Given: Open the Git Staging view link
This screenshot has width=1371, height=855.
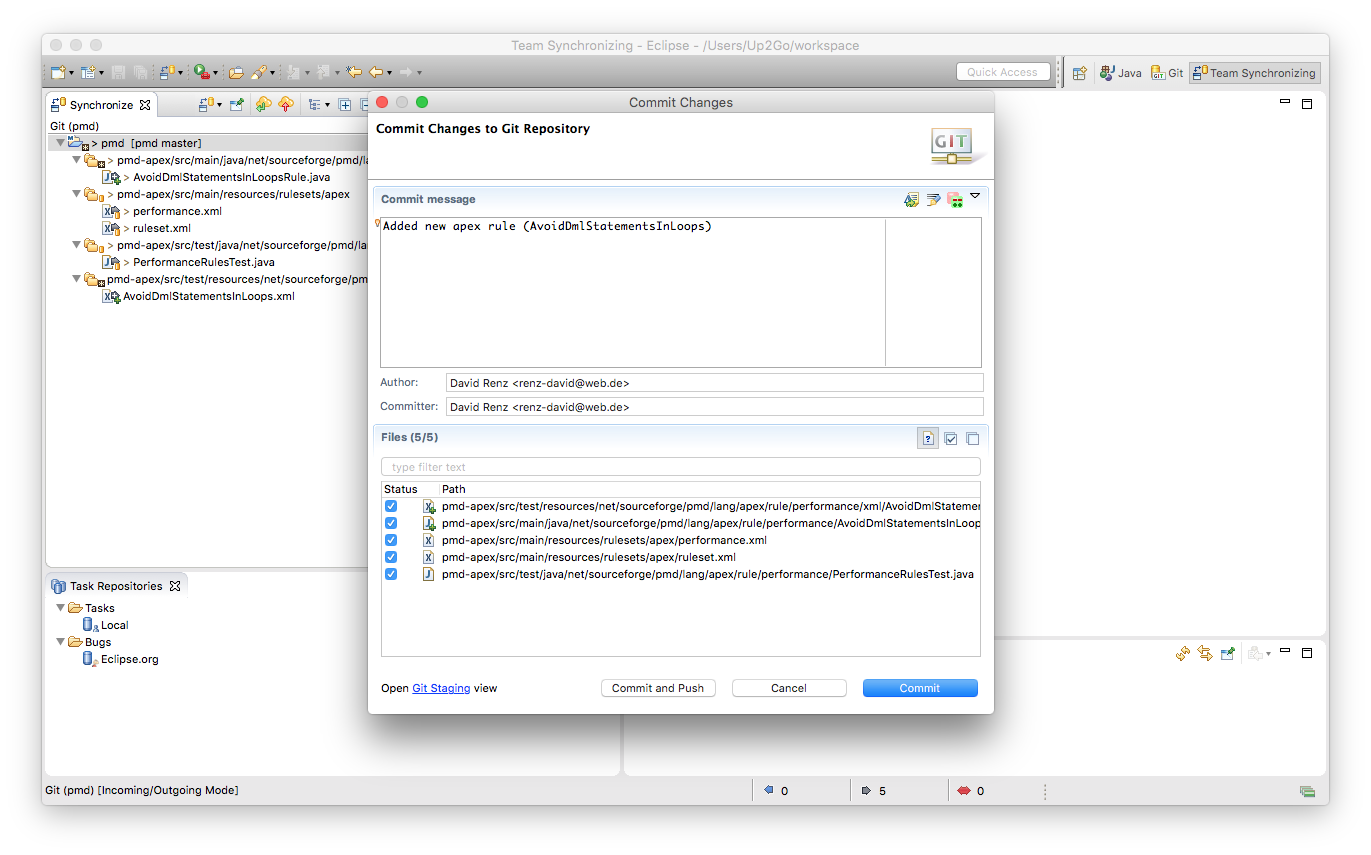Looking at the screenshot, I should pos(441,688).
